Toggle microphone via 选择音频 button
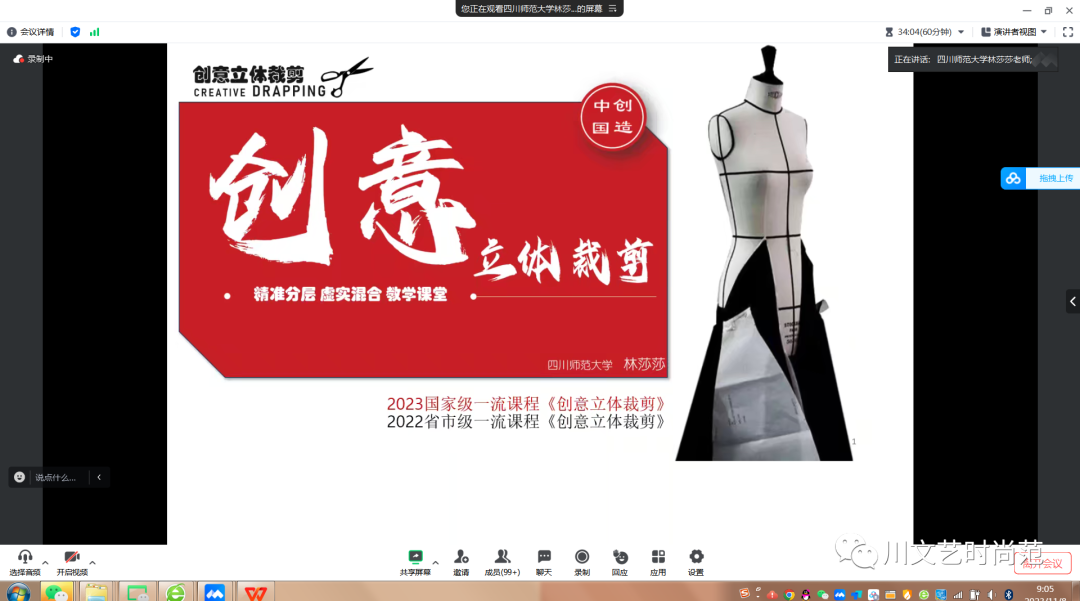The height and width of the screenshot is (601, 1080). 25,562
